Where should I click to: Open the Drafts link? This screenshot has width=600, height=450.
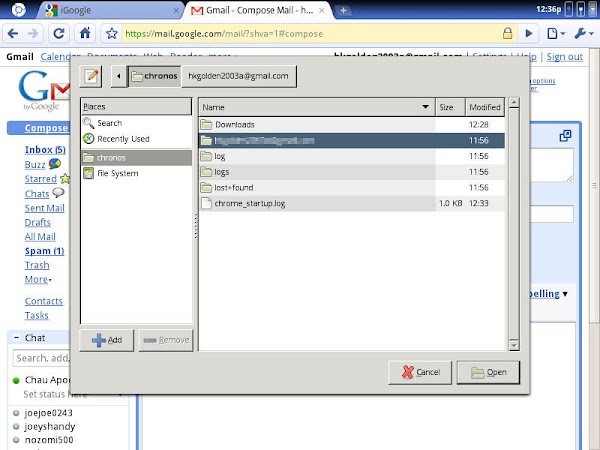[x=38, y=222]
